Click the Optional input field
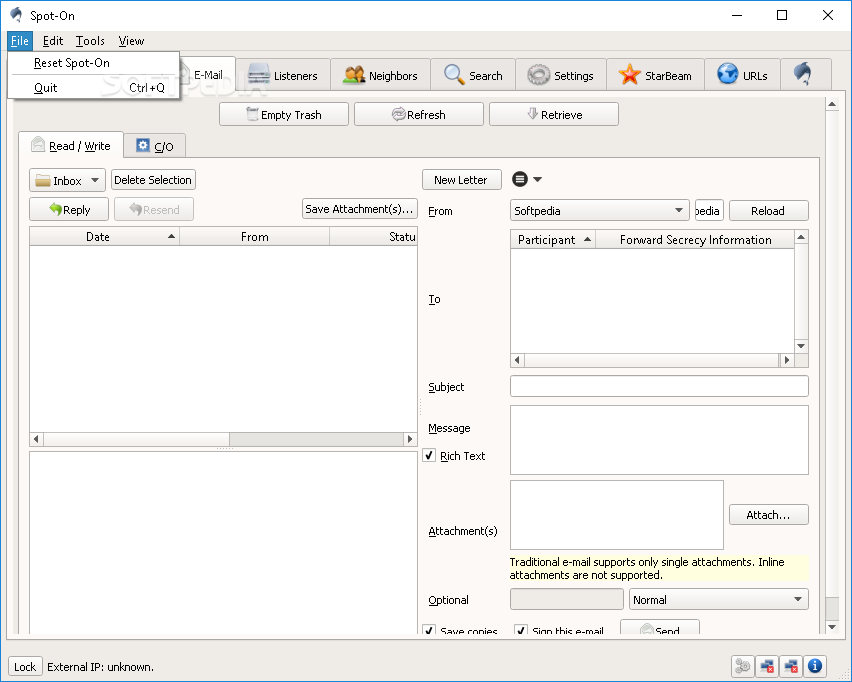 (567, 599)
